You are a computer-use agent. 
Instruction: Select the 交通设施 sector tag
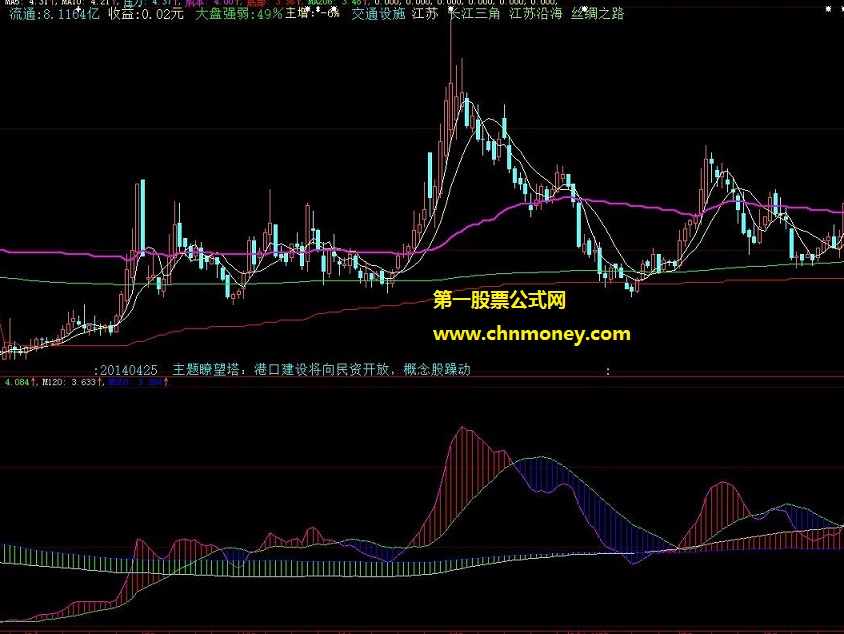tap(378, 13)
